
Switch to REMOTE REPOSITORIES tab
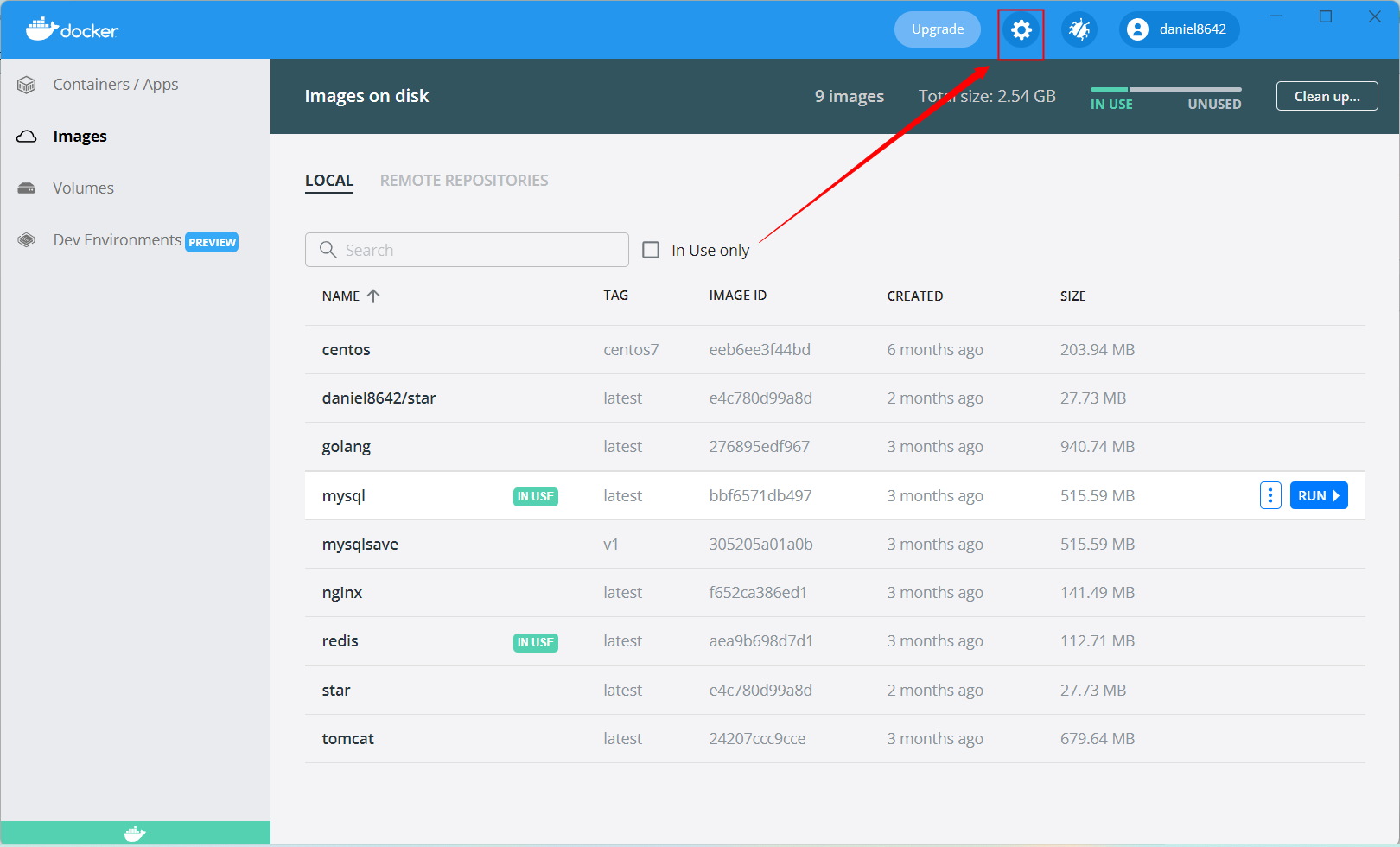tap(464, 181)
